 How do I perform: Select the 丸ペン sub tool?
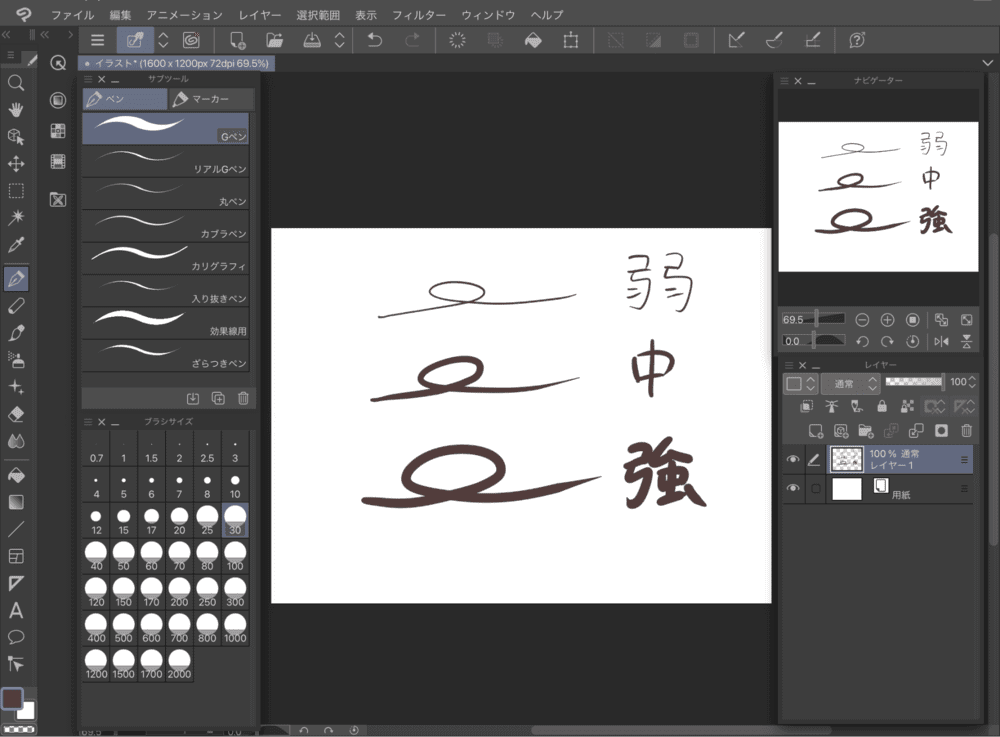(x=165, y=194)
